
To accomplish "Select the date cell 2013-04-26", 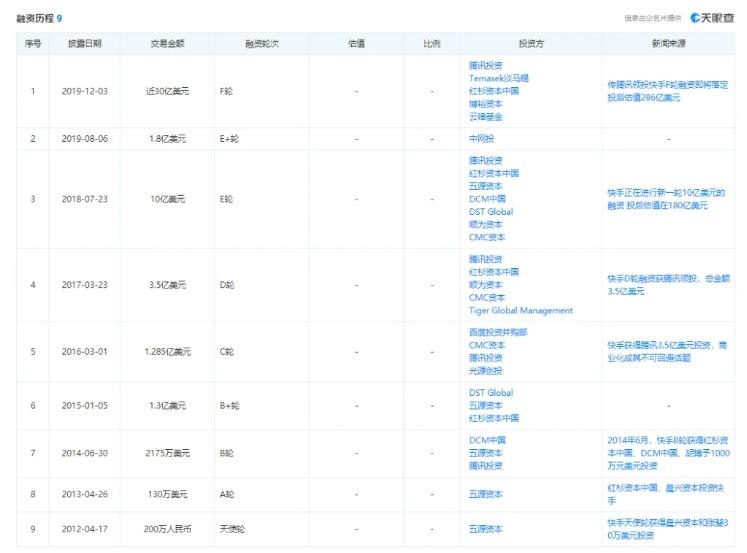I will point(84,494).
